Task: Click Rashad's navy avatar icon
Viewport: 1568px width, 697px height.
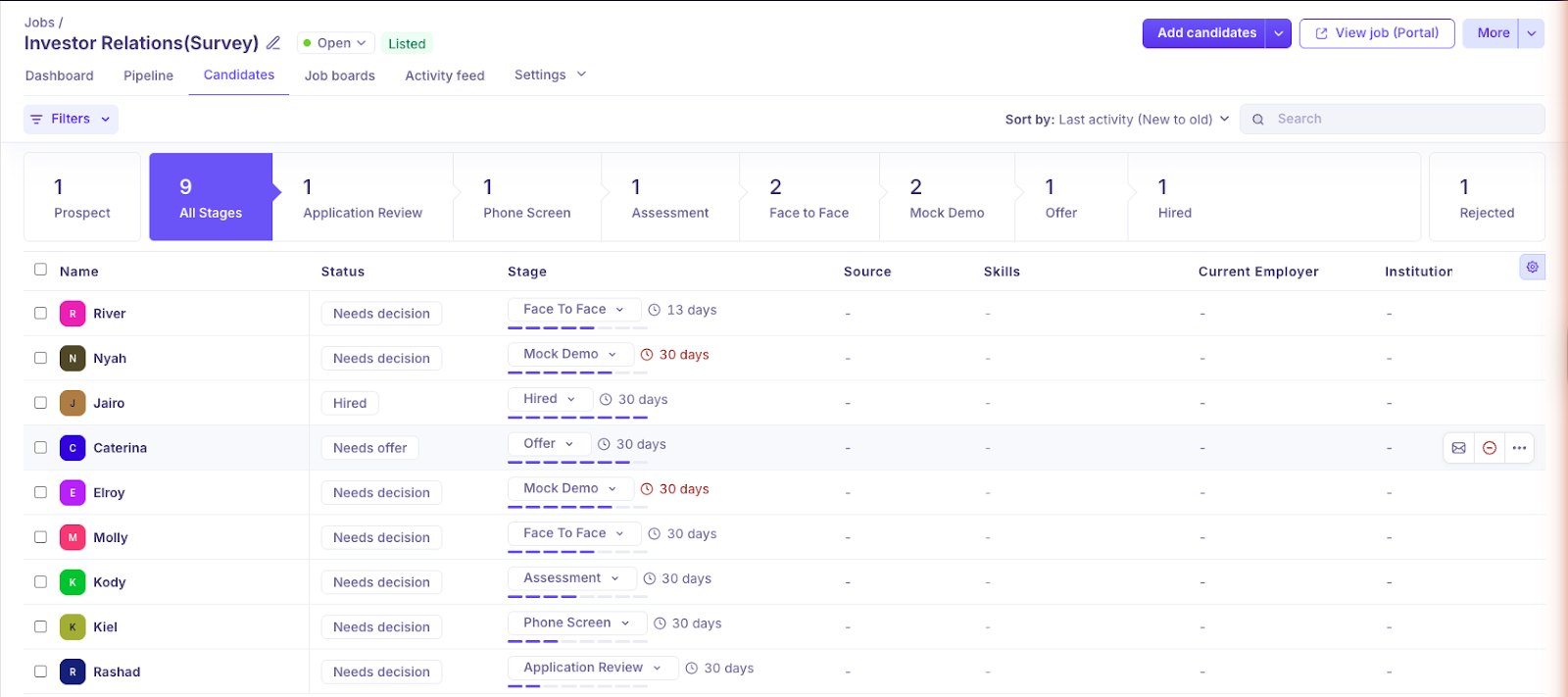Action: 73,672
